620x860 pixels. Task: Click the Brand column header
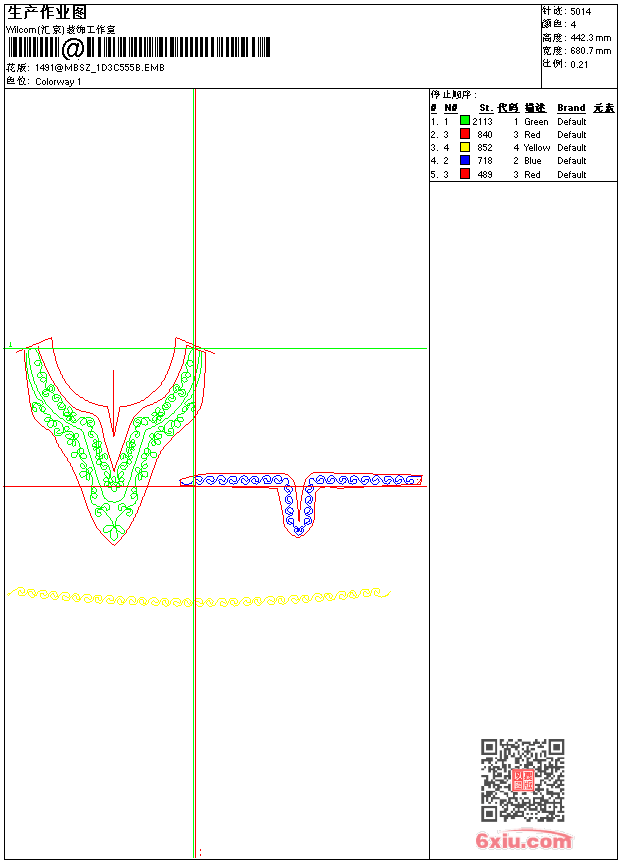click(x=571, y=108)
